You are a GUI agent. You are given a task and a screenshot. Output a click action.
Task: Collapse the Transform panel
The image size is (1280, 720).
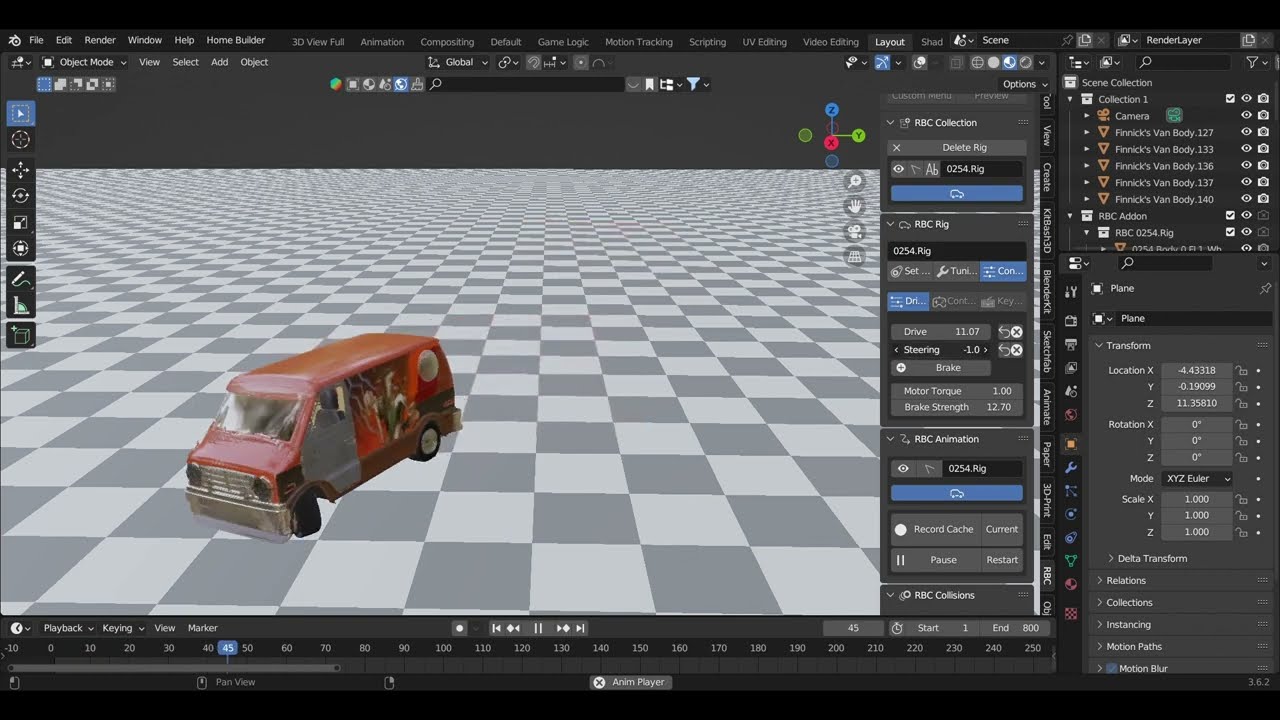(1128, 345)
